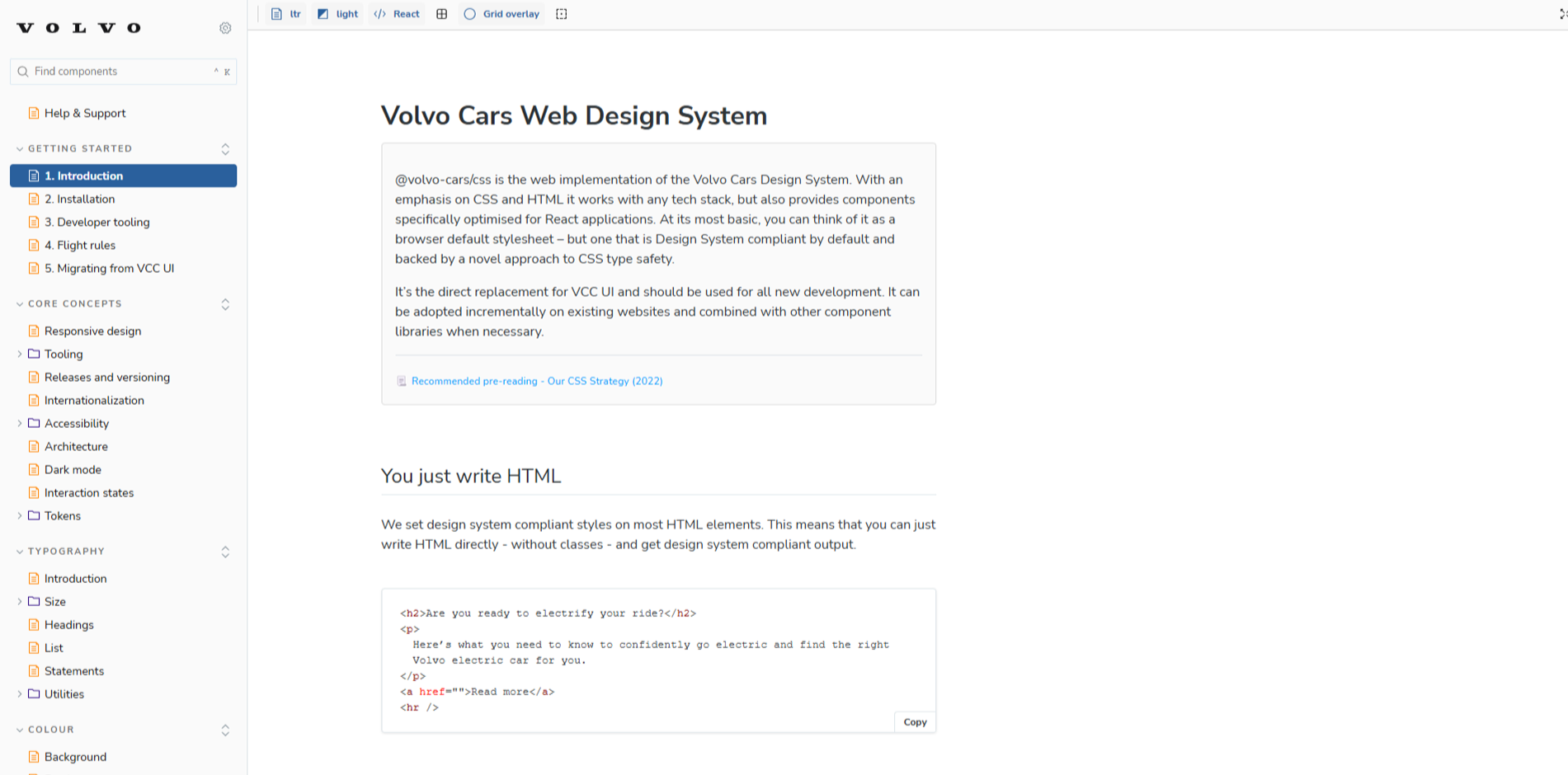
Task: Collapse the Core Concepts section chevron
Action: click(x=20, y=304)
